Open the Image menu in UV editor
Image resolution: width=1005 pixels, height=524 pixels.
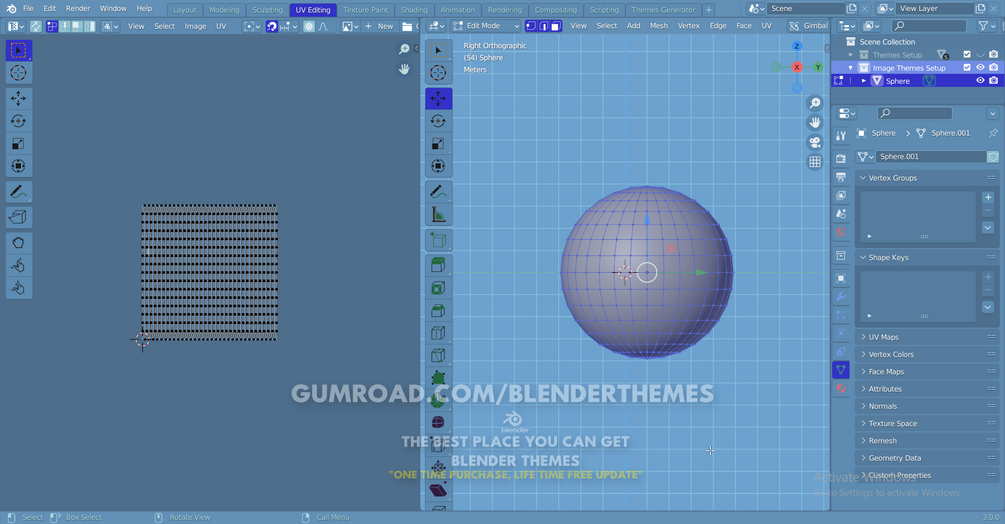[195, 26]
